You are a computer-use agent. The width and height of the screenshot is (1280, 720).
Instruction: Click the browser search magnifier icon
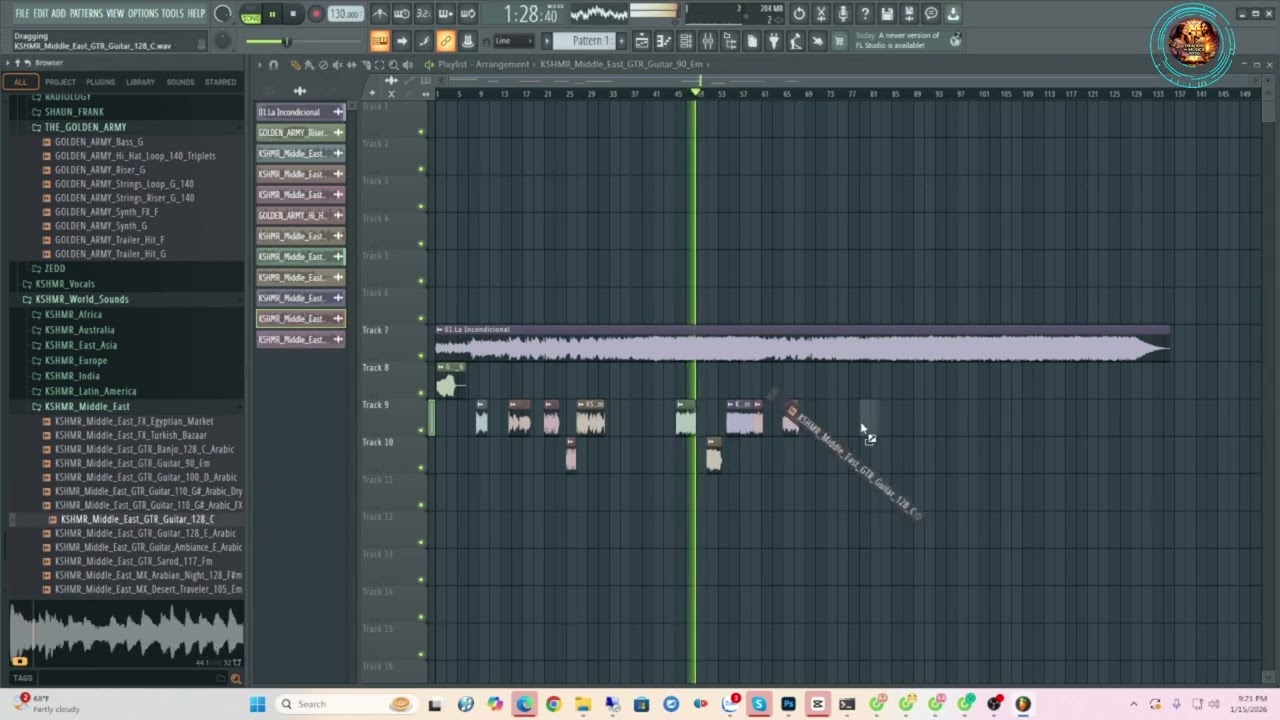236,679
